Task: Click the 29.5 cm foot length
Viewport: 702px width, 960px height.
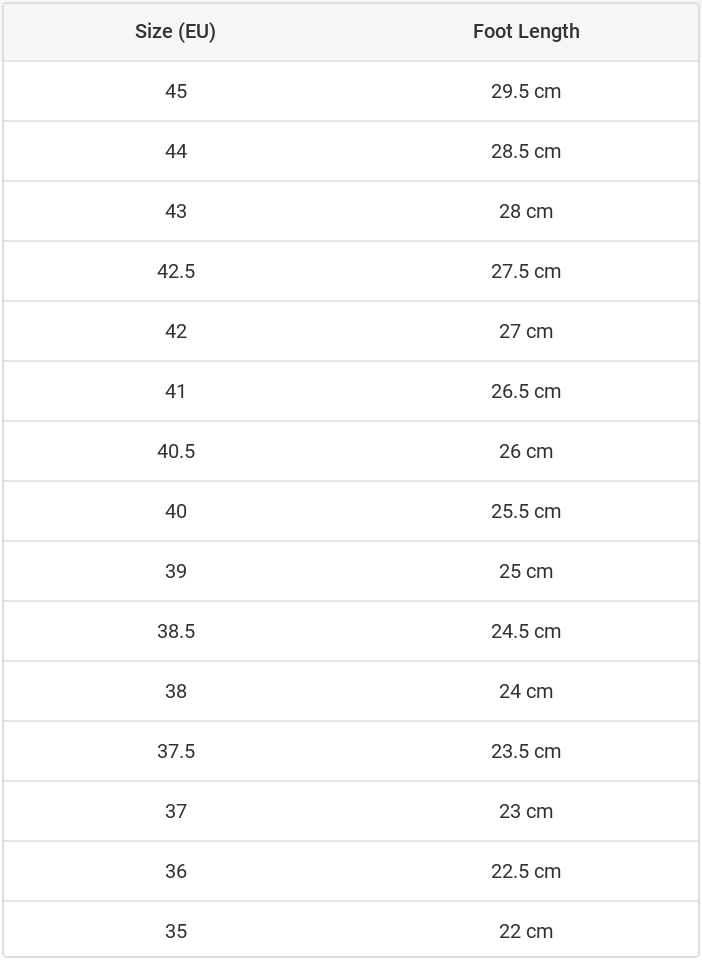Action: (526, 91)
